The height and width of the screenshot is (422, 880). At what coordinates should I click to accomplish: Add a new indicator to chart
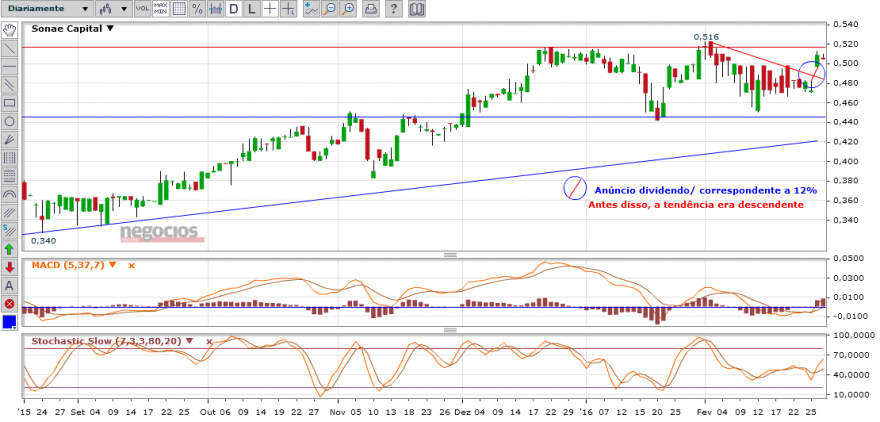tap(311, 8)
